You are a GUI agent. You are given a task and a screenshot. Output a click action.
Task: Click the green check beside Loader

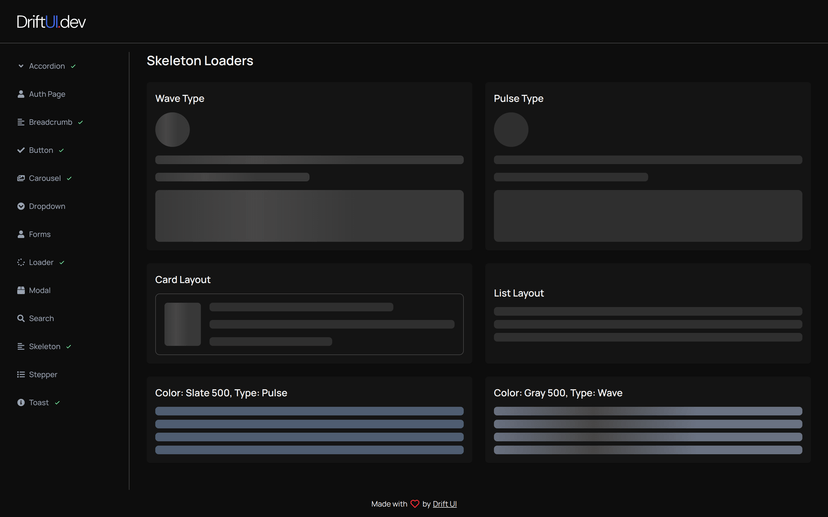(x=62, y=262)
